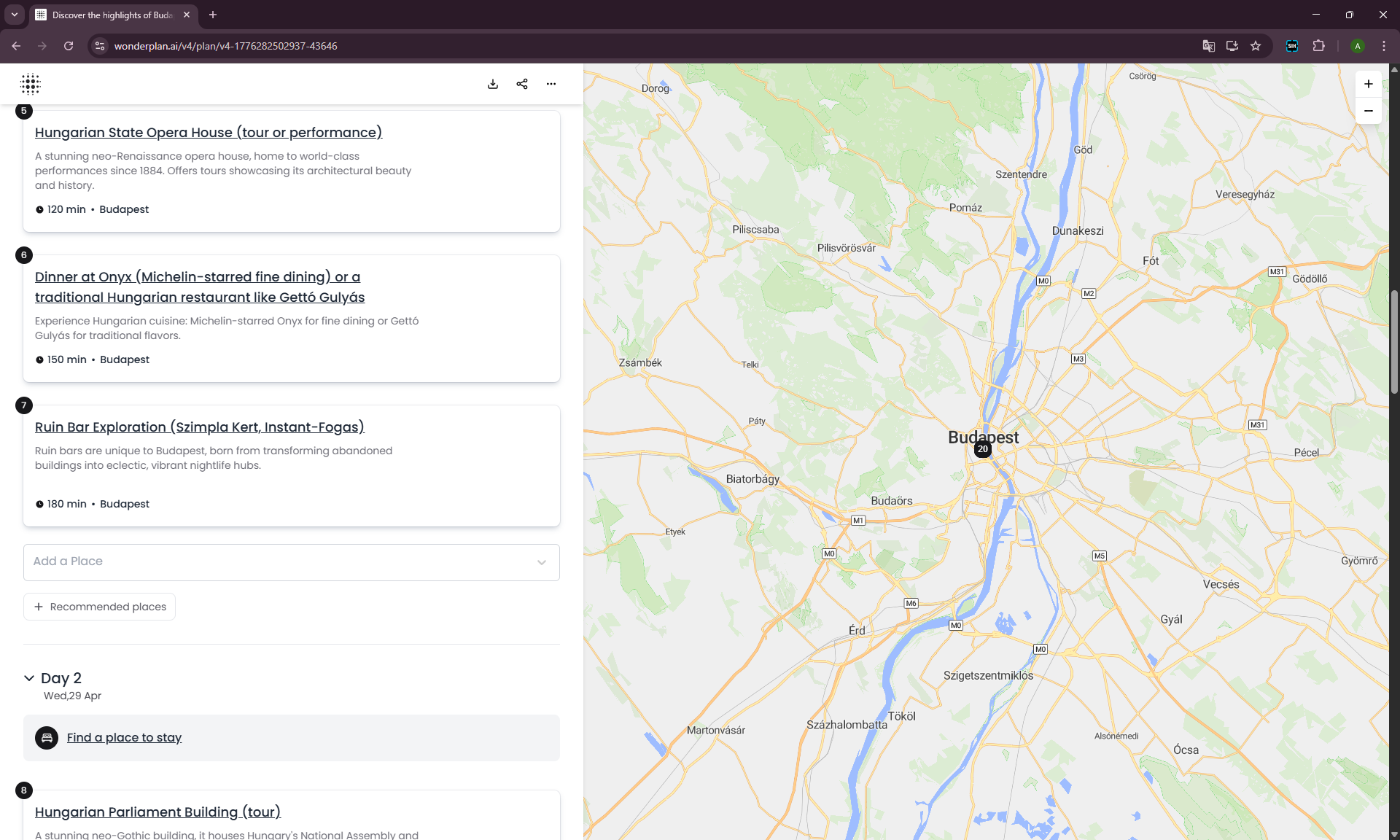Open the browser extensions puzzle icon

pos(1318,46)
